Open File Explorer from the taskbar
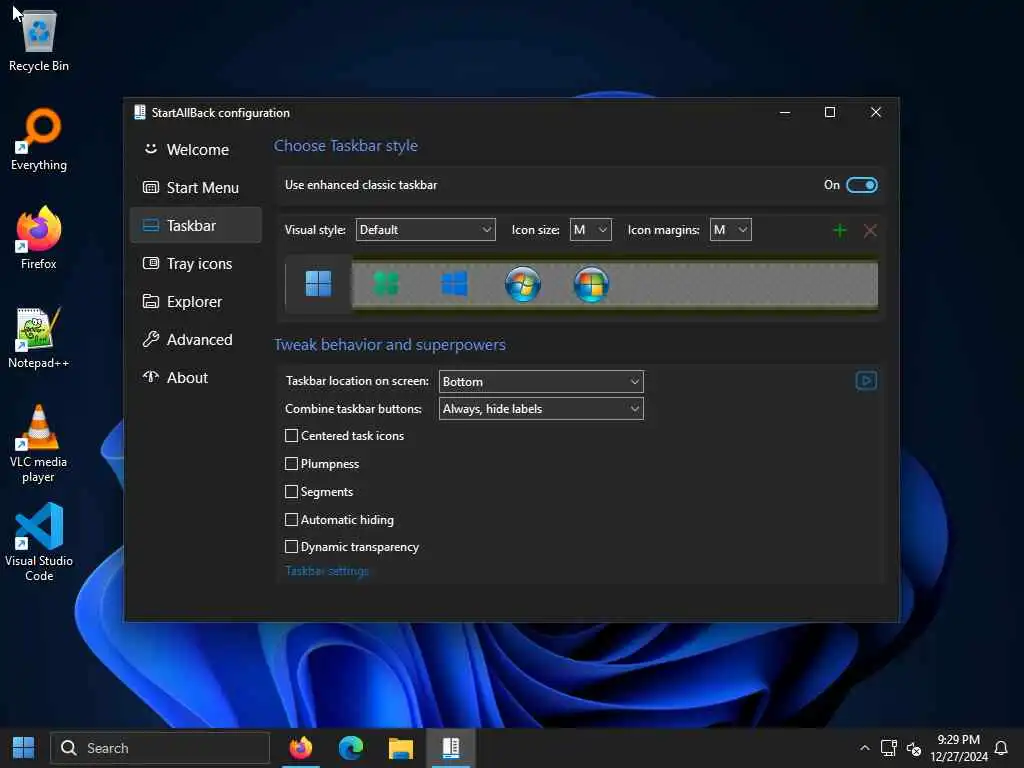The image size is (1024, 768). (x=400, y=748)
